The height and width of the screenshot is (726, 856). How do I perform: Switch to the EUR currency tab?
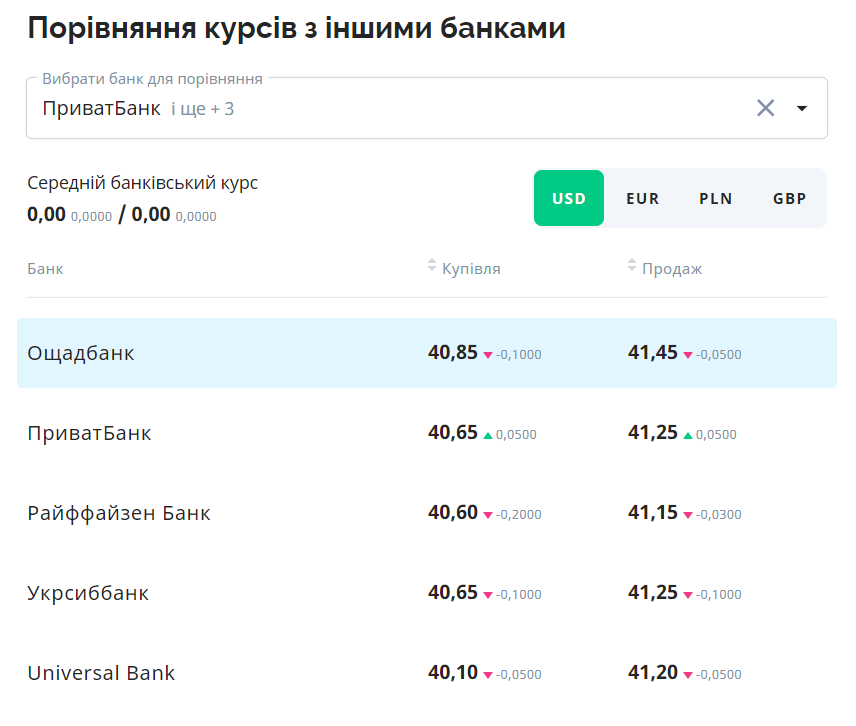tap(642, 198)
